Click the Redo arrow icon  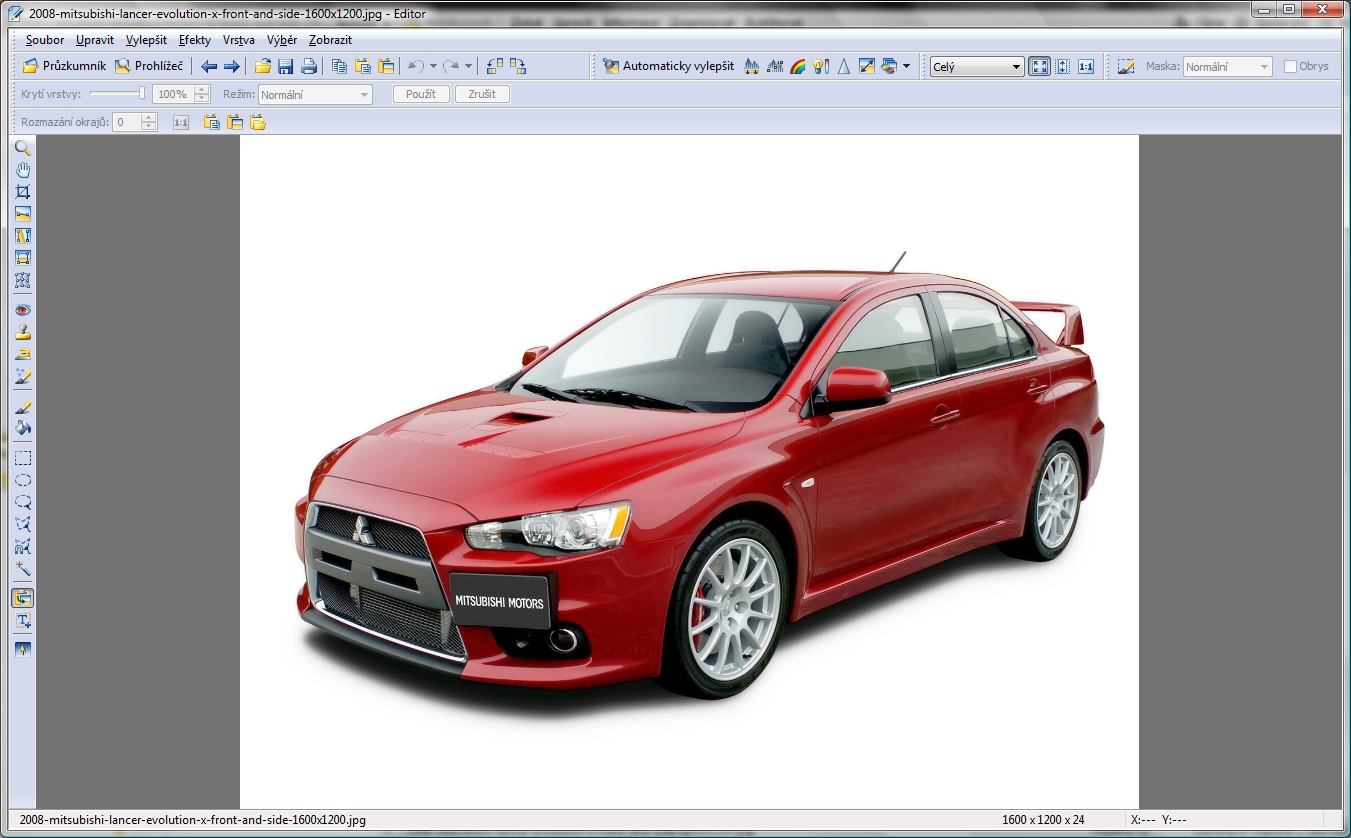[x=451, y=66]
